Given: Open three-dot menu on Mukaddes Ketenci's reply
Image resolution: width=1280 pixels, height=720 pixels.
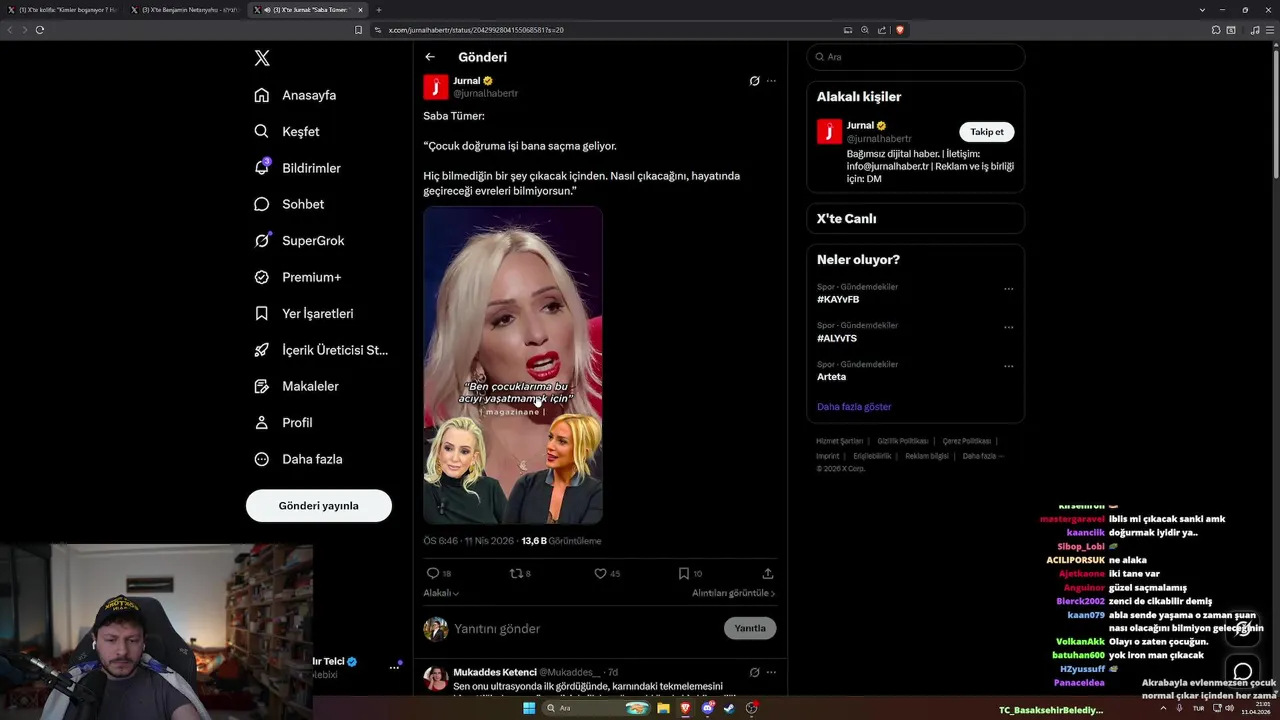Looking at the screenshot, I should coord(771,672).
